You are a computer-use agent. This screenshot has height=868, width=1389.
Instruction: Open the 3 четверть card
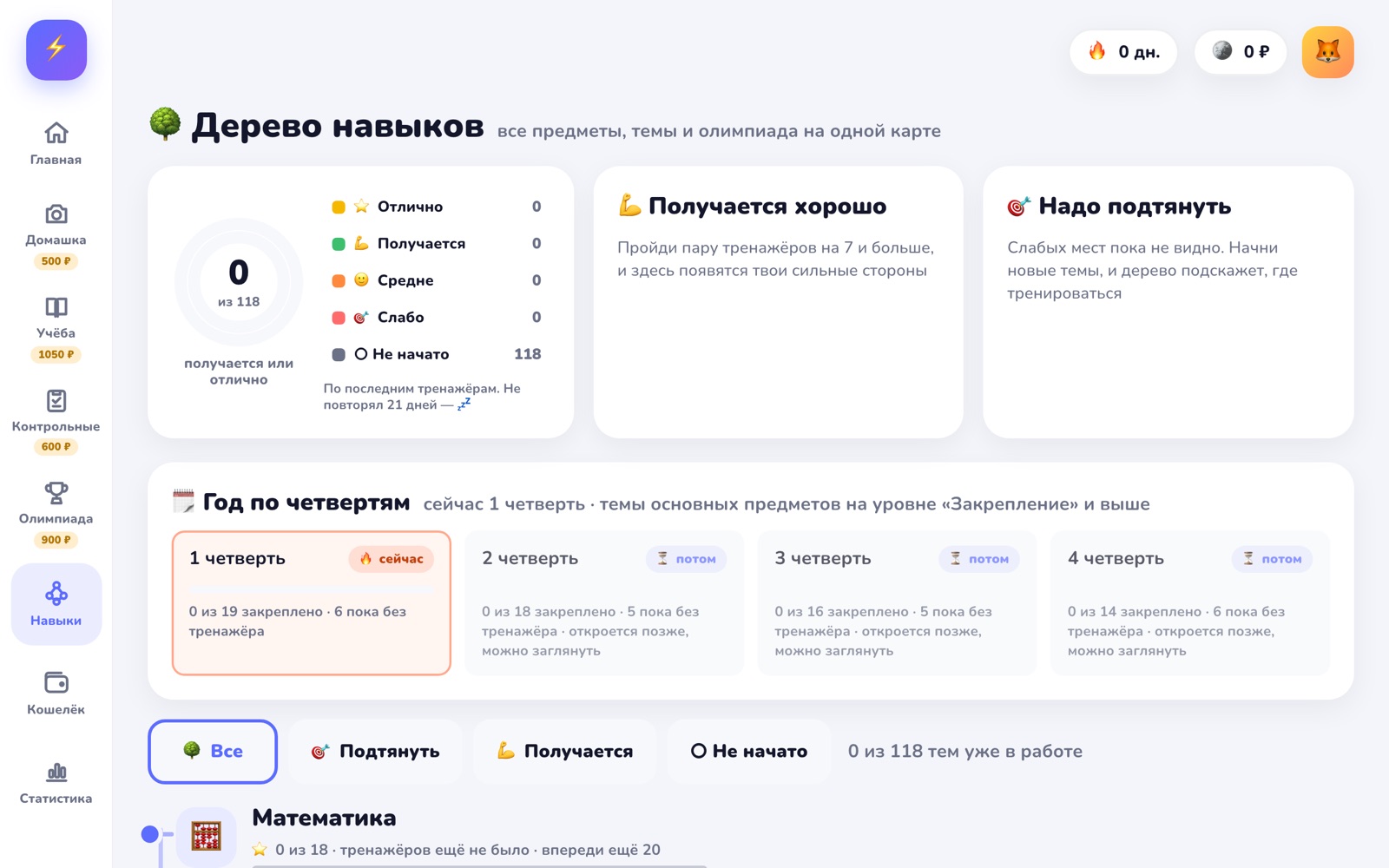point(897,603)
